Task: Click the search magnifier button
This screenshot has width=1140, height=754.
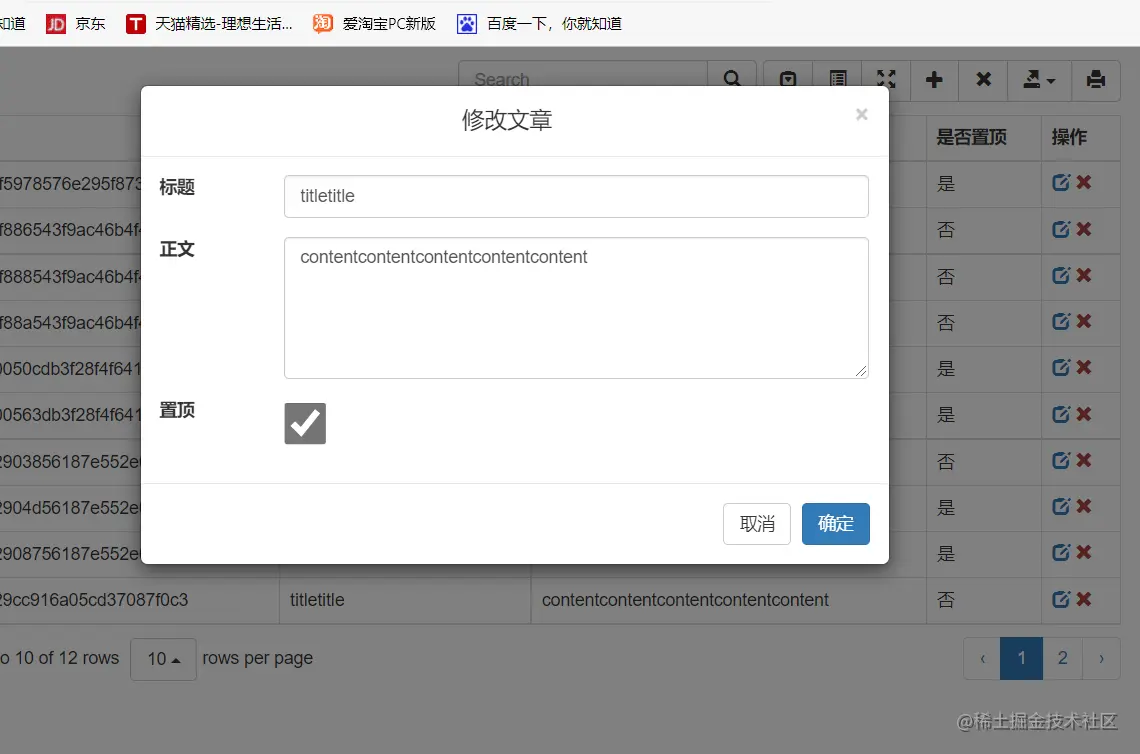Action: (x=731, y=79)
